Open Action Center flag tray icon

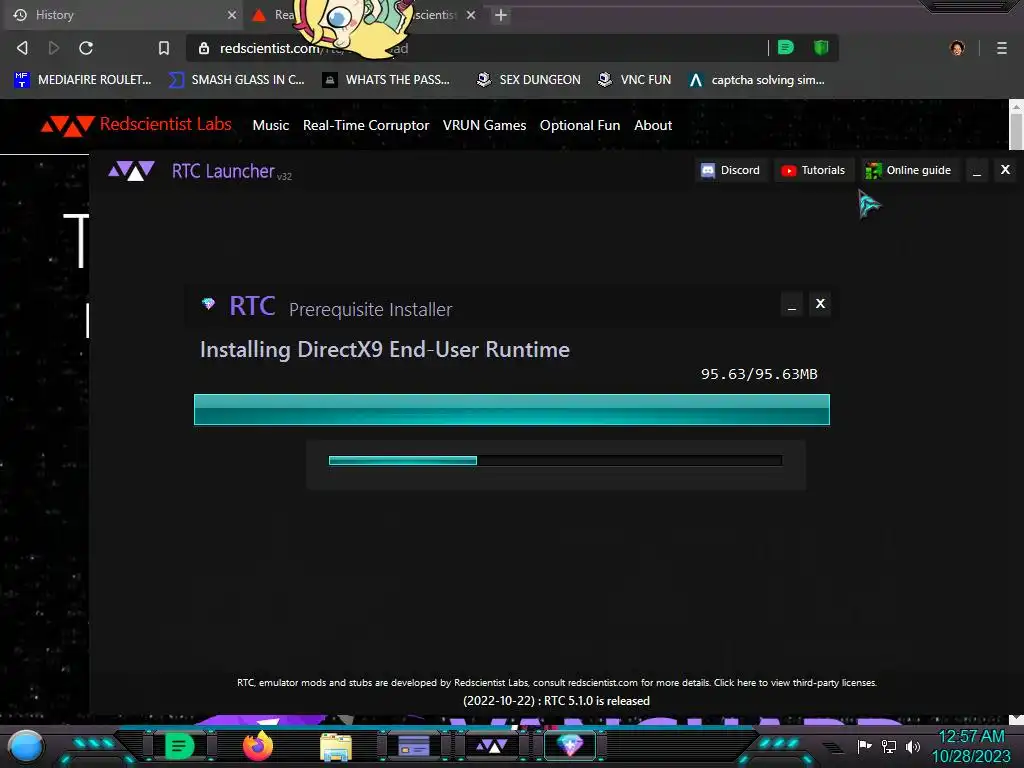[865, 746]
